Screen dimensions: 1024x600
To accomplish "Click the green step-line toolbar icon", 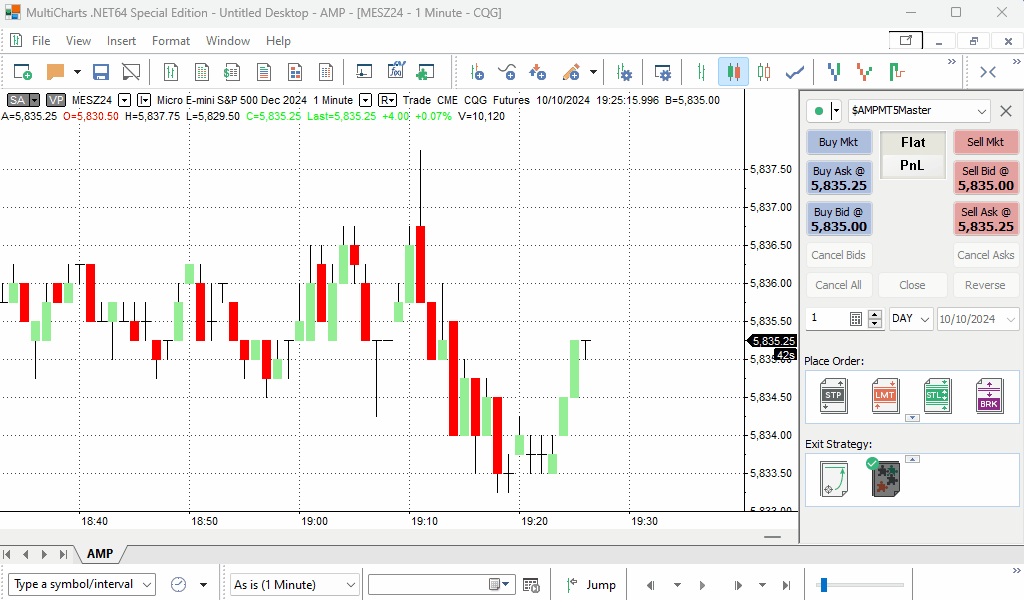I will coord(896,72).
